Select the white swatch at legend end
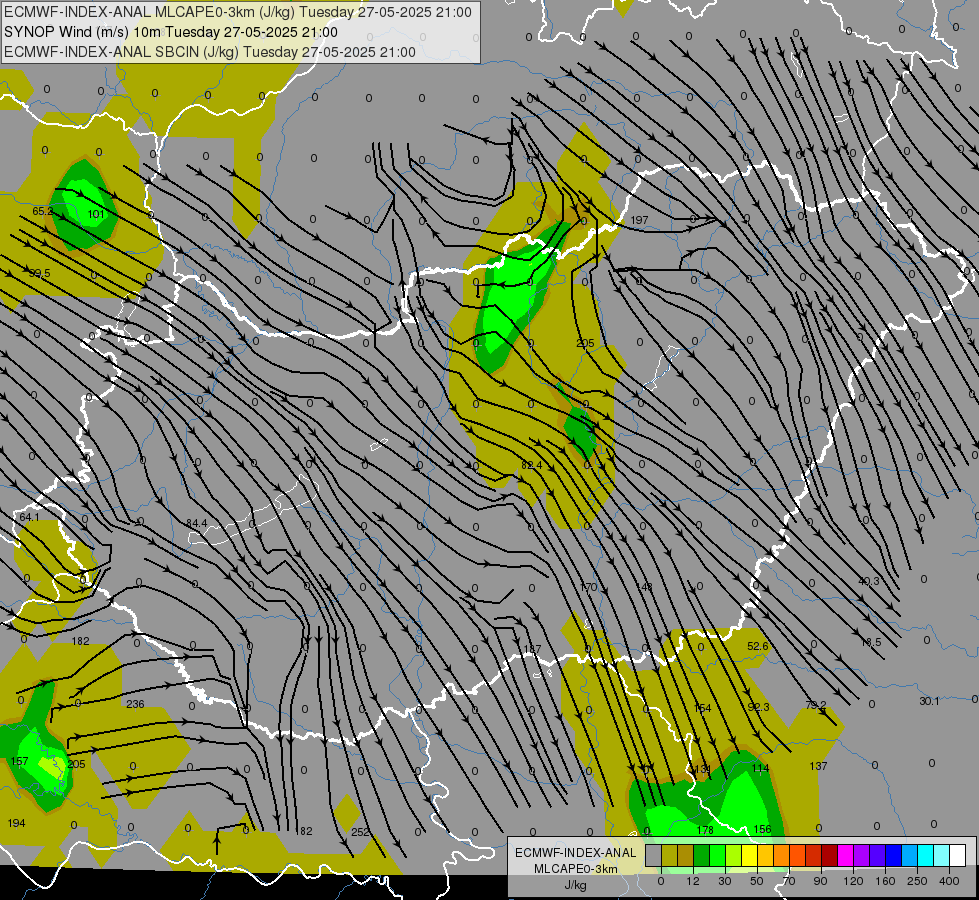The width and height of the screenshot is (979, 900). (x=958, y=856)
